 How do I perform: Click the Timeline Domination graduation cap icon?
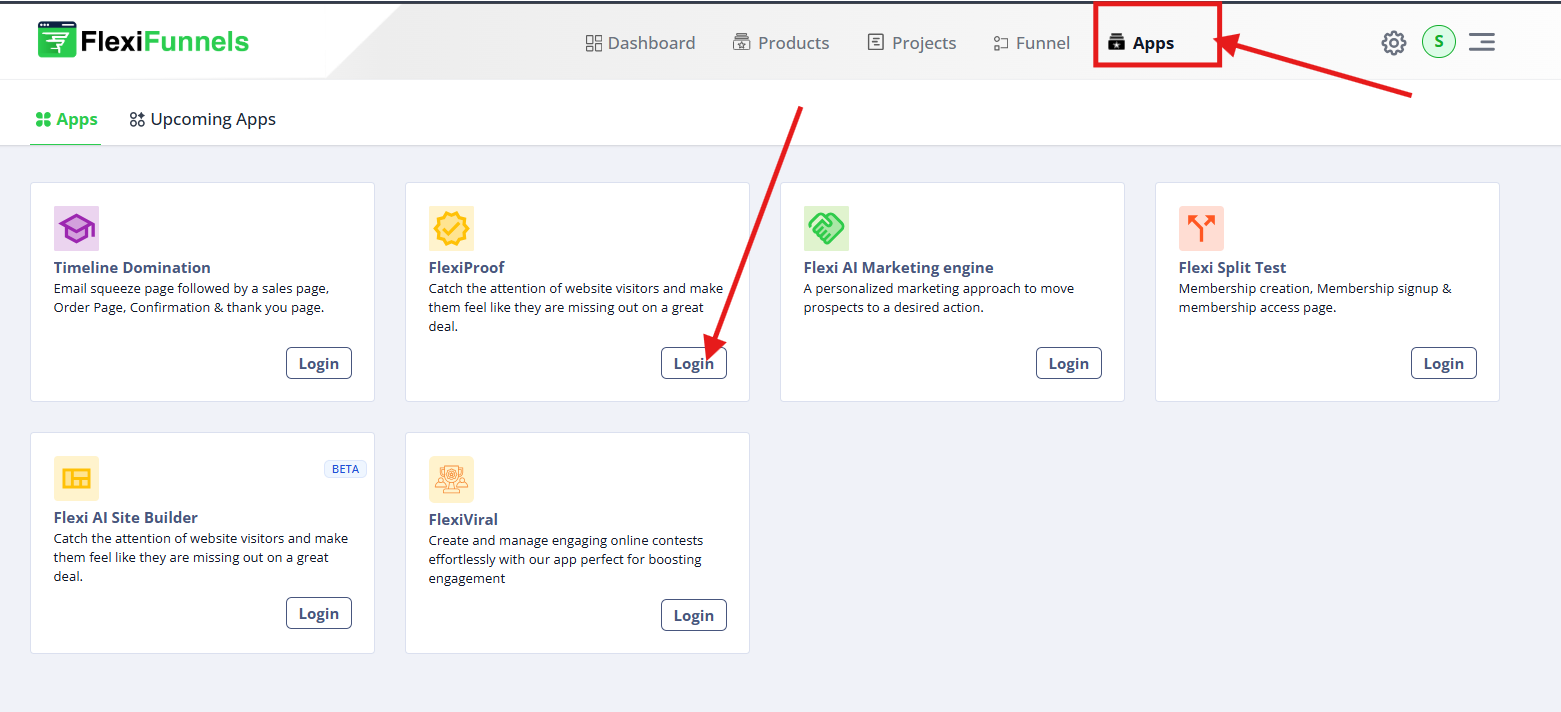pos(76,229)
